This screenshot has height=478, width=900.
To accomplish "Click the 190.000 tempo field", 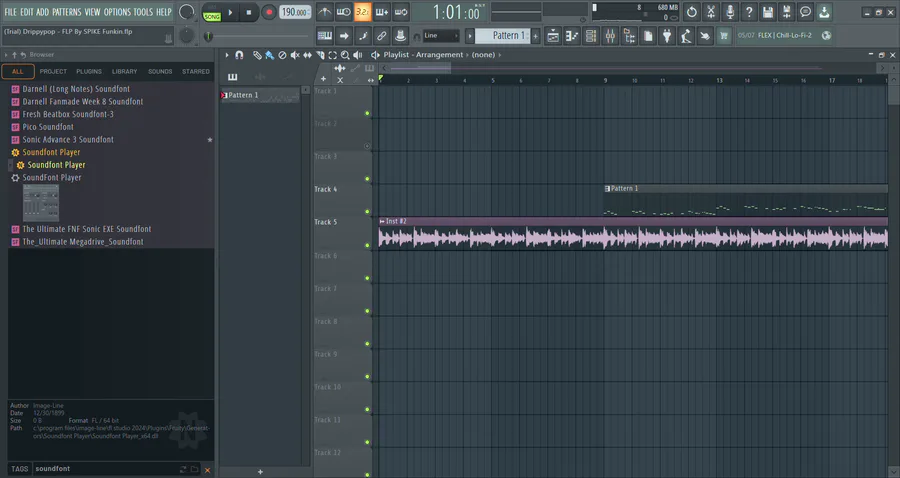I will [295, 12].
